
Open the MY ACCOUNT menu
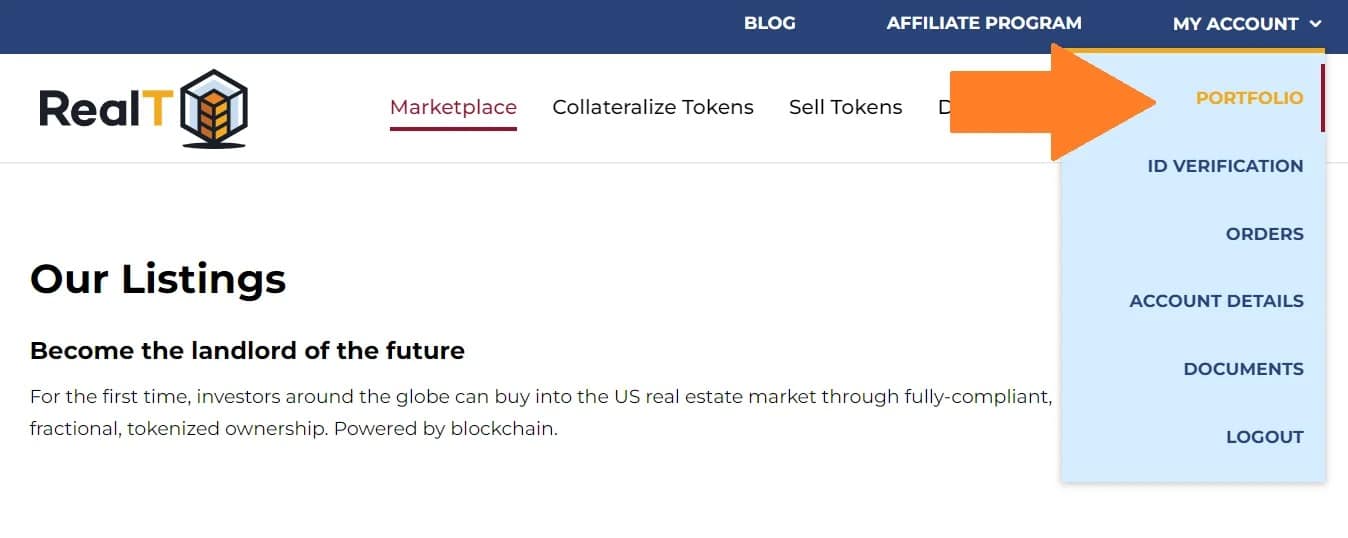tap(1247, 23)
